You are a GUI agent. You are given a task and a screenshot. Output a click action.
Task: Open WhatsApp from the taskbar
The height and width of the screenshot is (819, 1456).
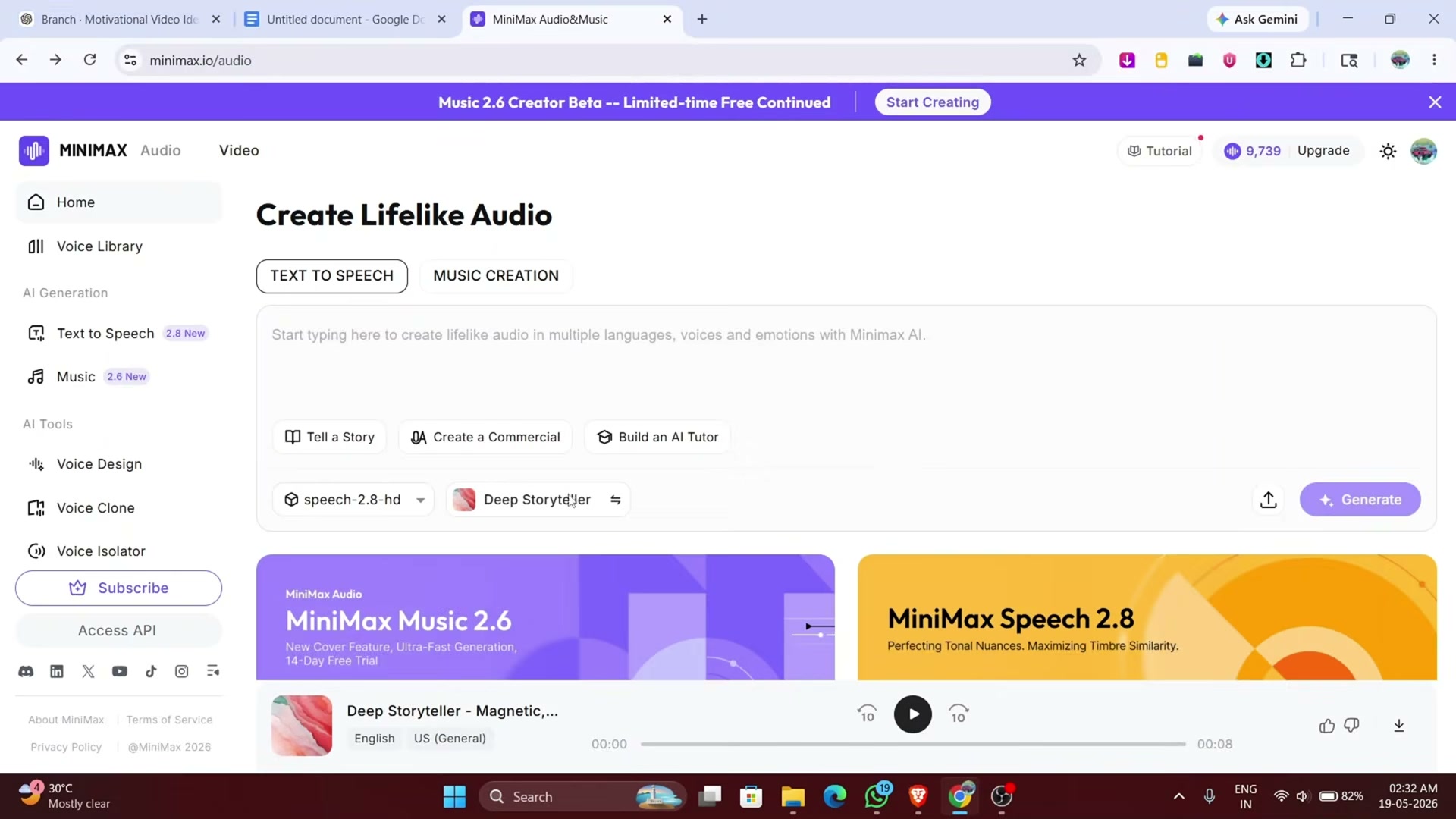tap(877, 797)
